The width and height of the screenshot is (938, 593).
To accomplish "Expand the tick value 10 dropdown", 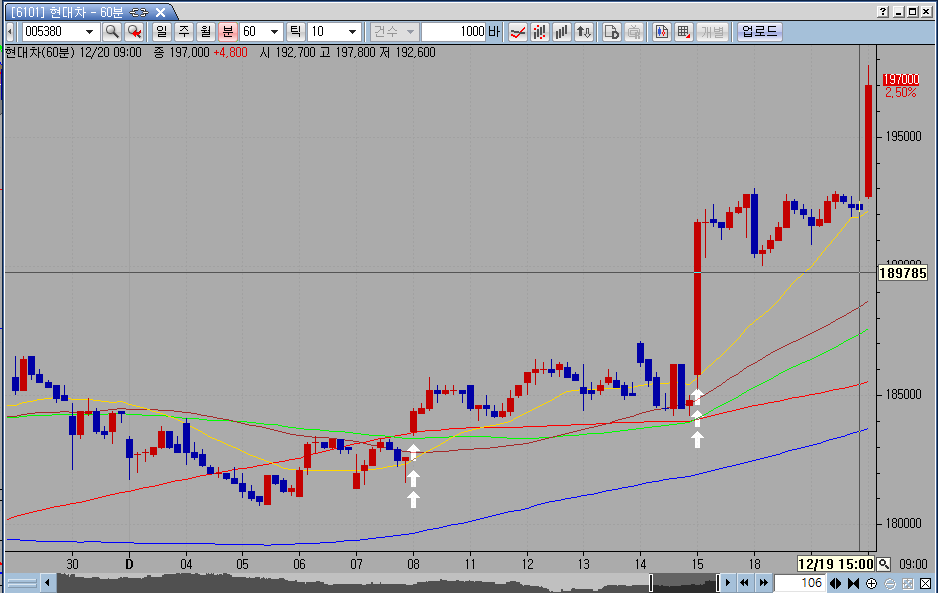I will point(352,31).
